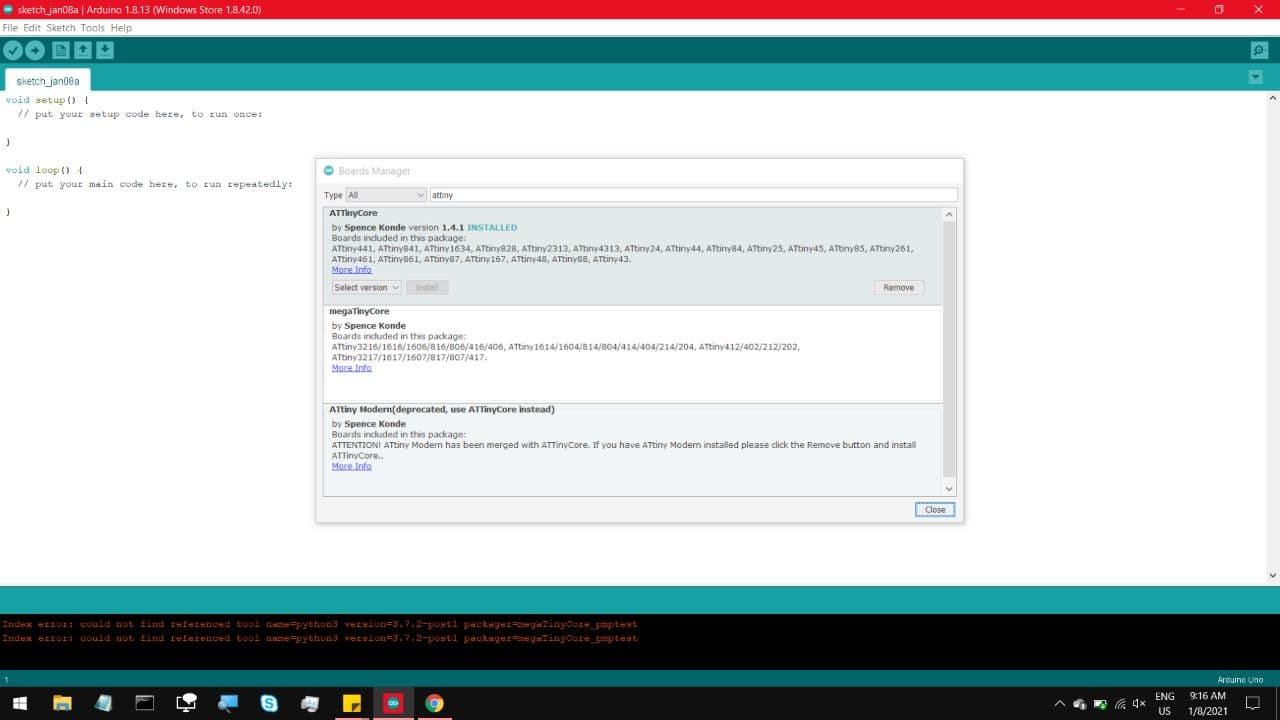The image size is (1280, 720).
Task: Open the File menu
Action: pos(10,28)
